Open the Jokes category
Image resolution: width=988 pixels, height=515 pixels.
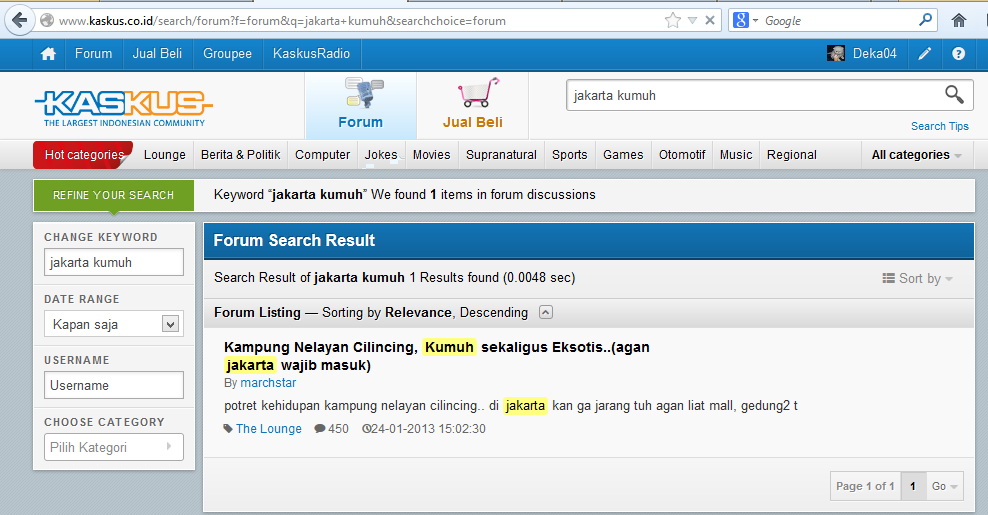tap(381, 154)
